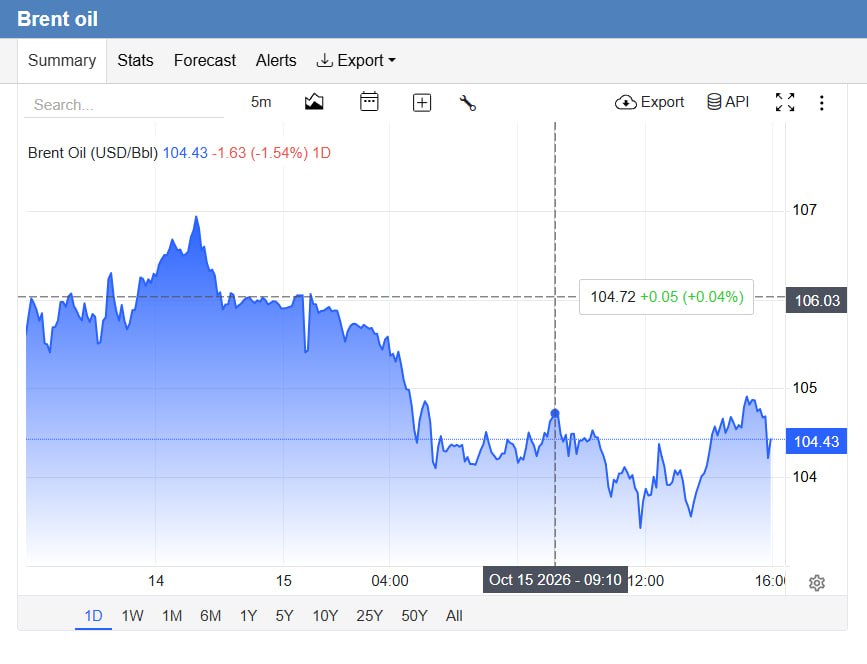The width and height of the screenshot is (867, 664).
Task: Focus the Search input field
Action: pyautogui.click(x=124, y=104)
